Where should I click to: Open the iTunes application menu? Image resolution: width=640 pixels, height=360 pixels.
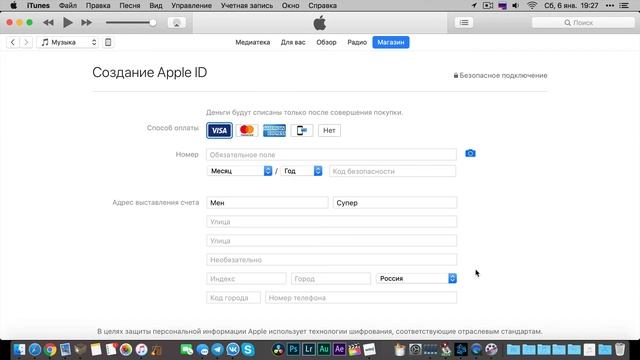coord(38,5)
